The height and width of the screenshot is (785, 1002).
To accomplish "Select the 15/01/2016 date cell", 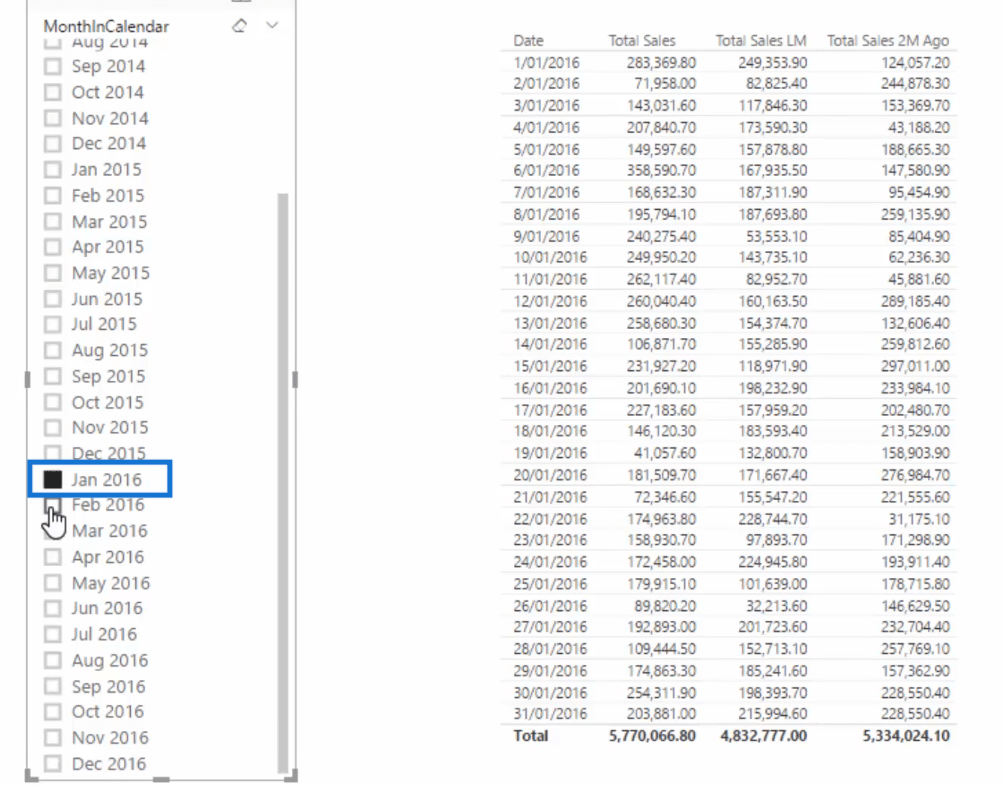I will (550, 366).
